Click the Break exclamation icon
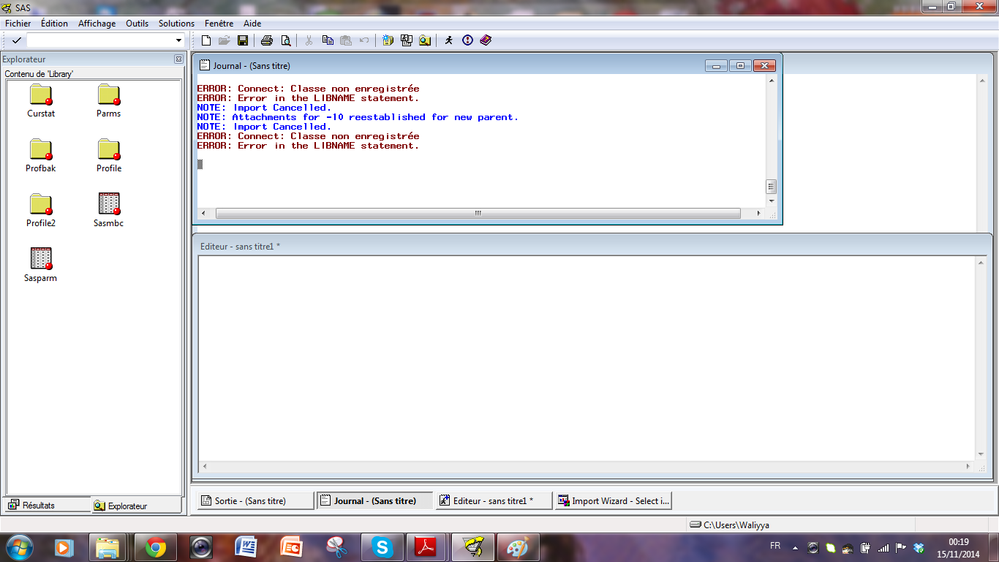Viewport: 999px width, 562px height. 468,40
